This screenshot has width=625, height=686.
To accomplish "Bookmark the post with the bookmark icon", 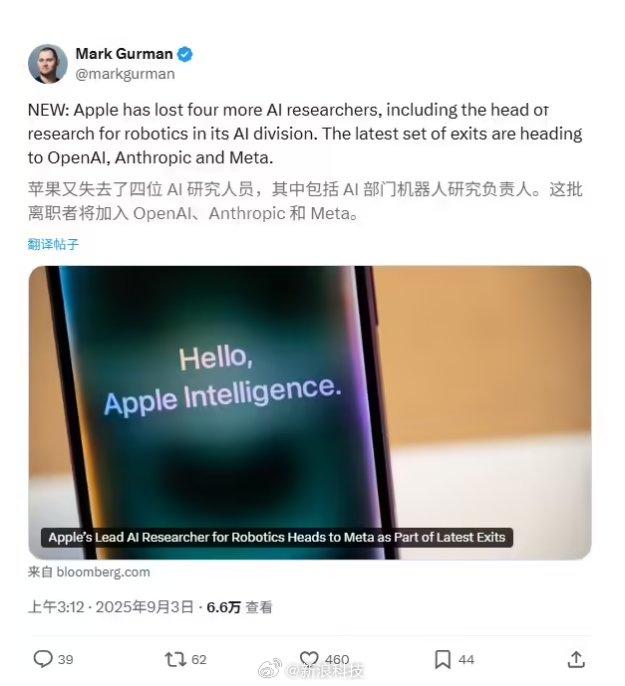I will point(443,659).
